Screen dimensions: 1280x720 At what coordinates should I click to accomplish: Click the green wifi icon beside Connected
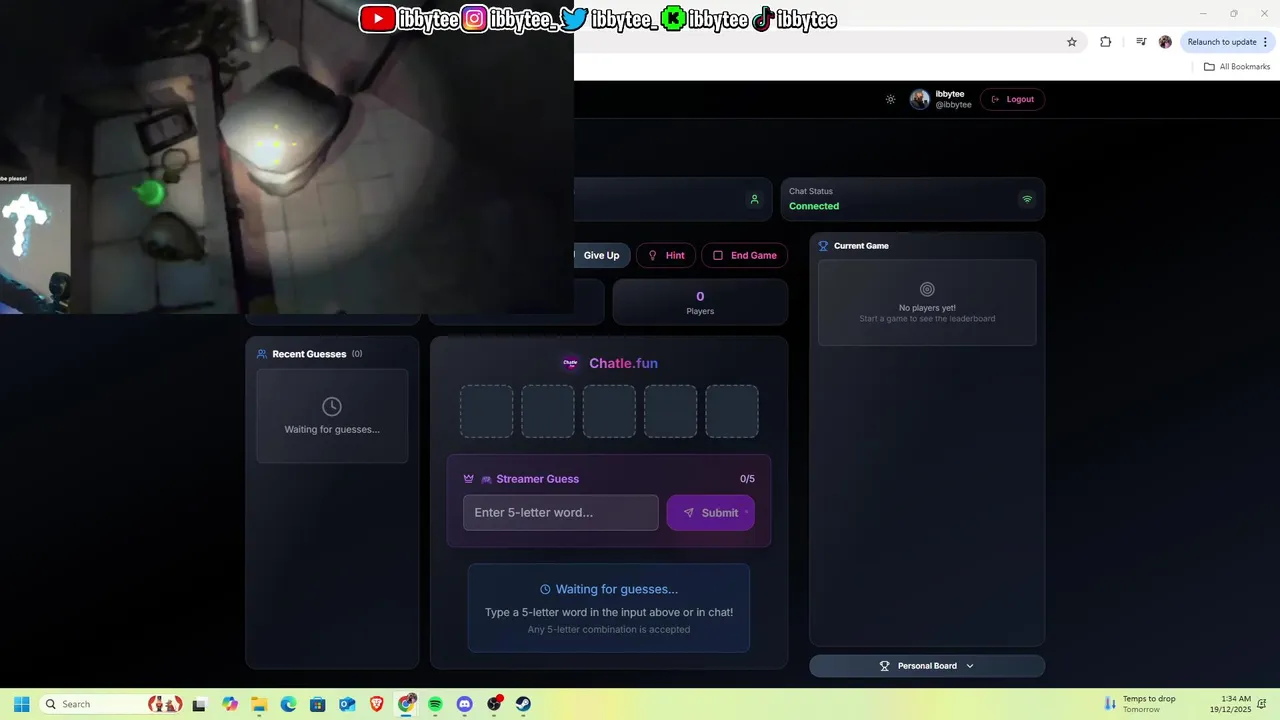tap(1027, 199)
